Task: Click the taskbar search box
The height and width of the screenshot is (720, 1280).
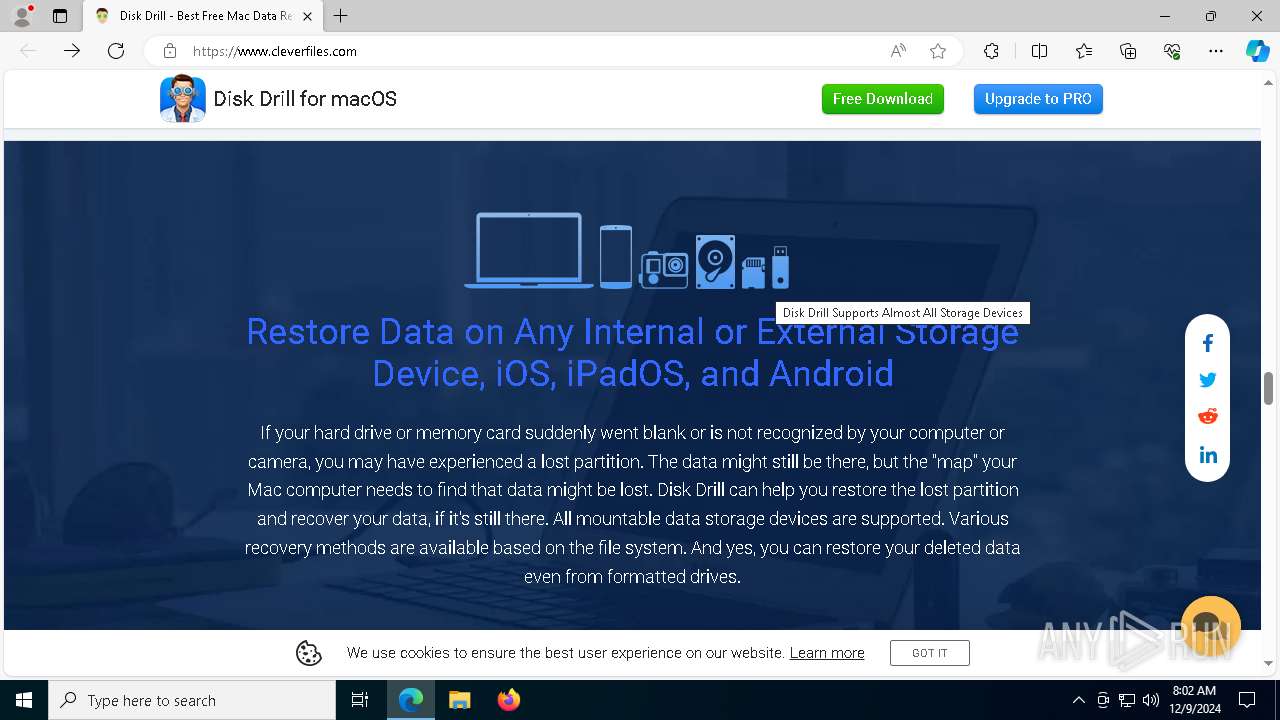Action: (192, 700)
